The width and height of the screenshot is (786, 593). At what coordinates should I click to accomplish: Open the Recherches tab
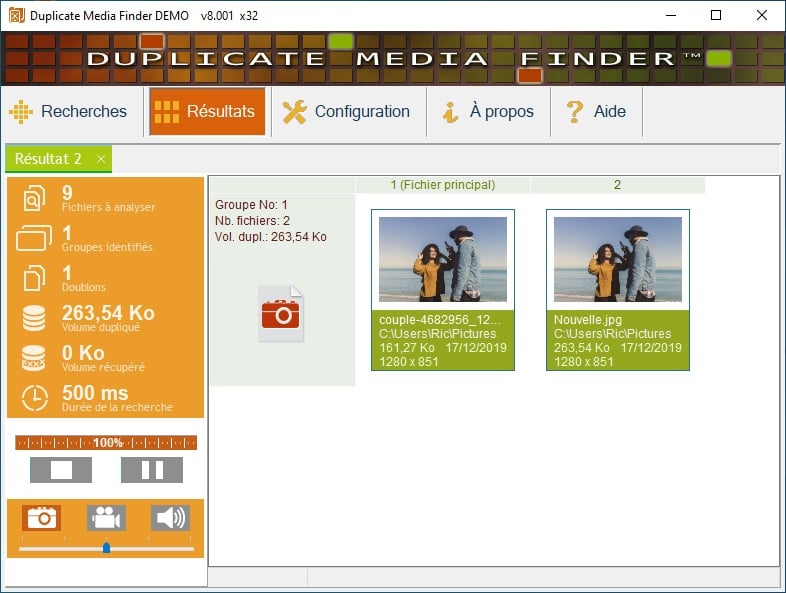coord(69,112)
